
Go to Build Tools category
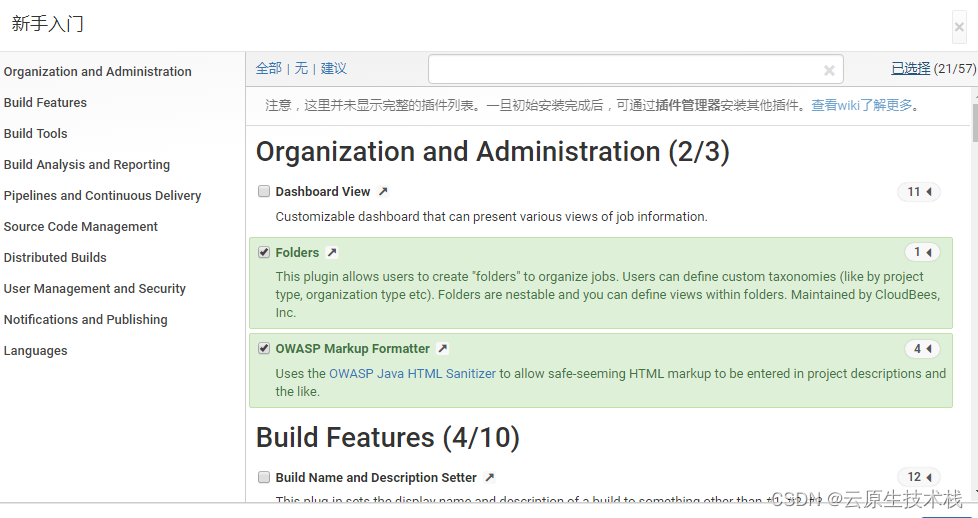[36, 133]
